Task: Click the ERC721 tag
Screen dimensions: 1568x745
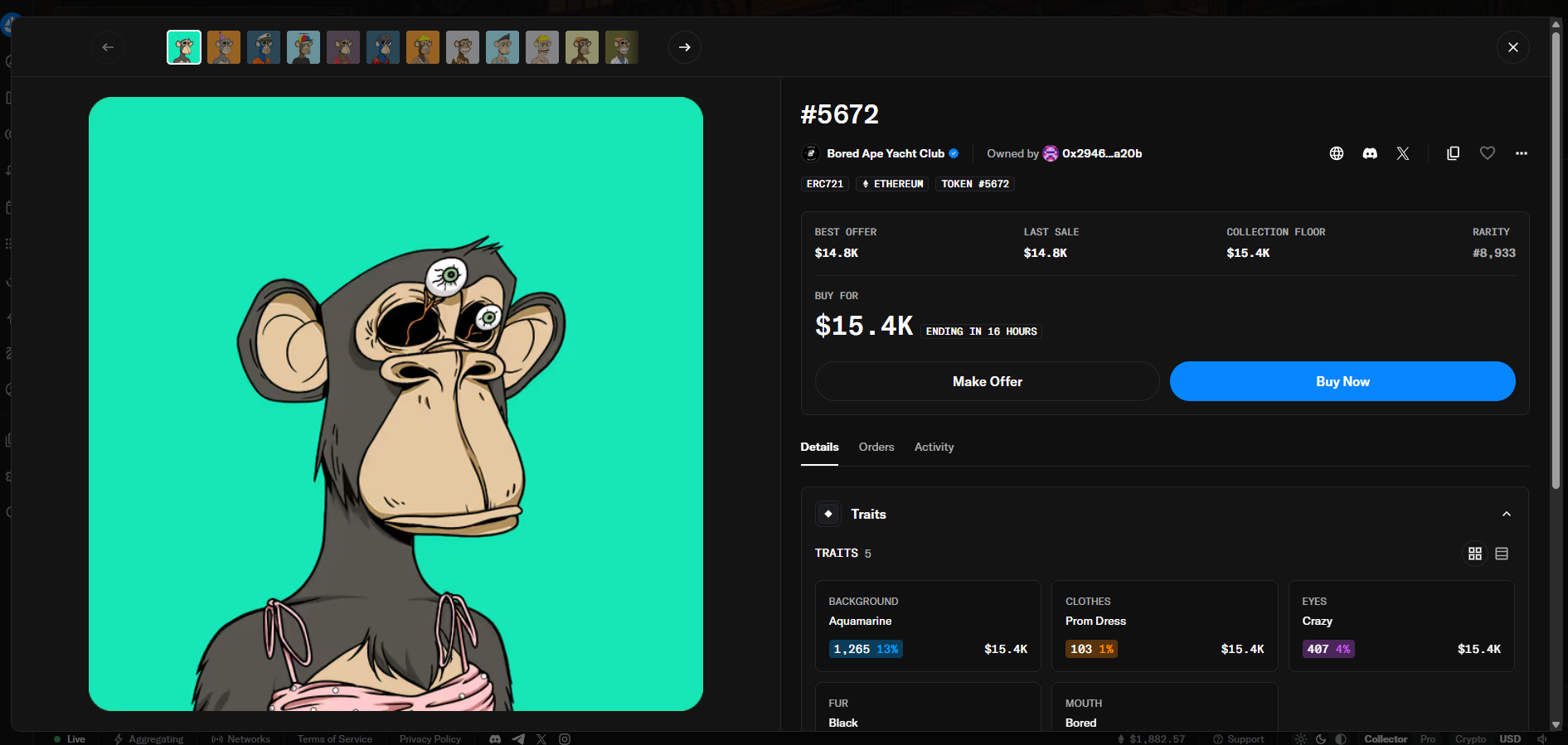Action: 825,184
